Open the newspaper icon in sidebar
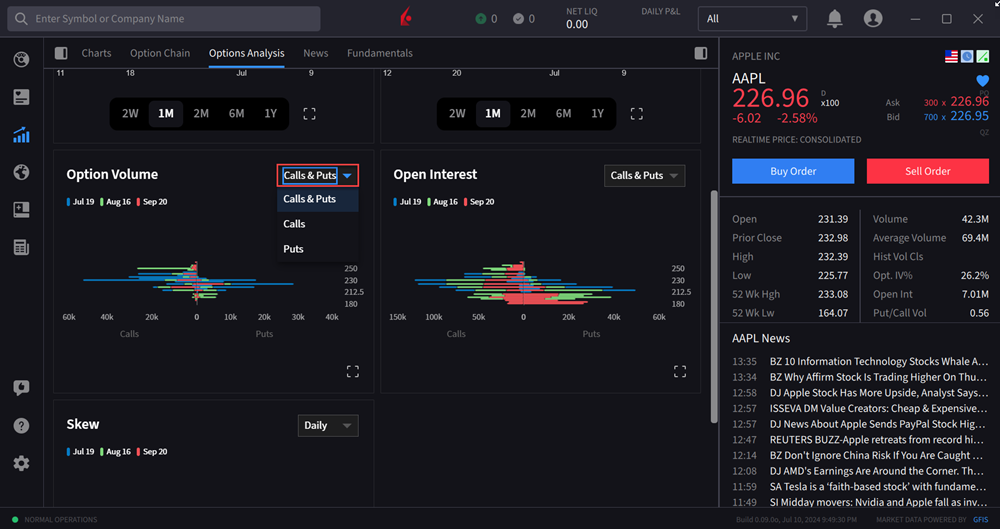 coord(21,248)
